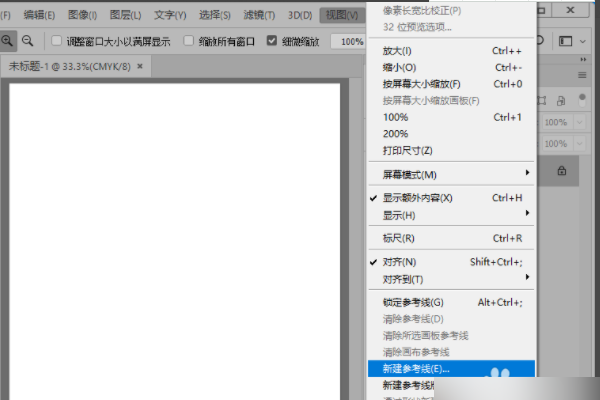Screen dimensions: 600x400
Task: Open the 编辑(E) menu
Action: [x=39, y=15]
